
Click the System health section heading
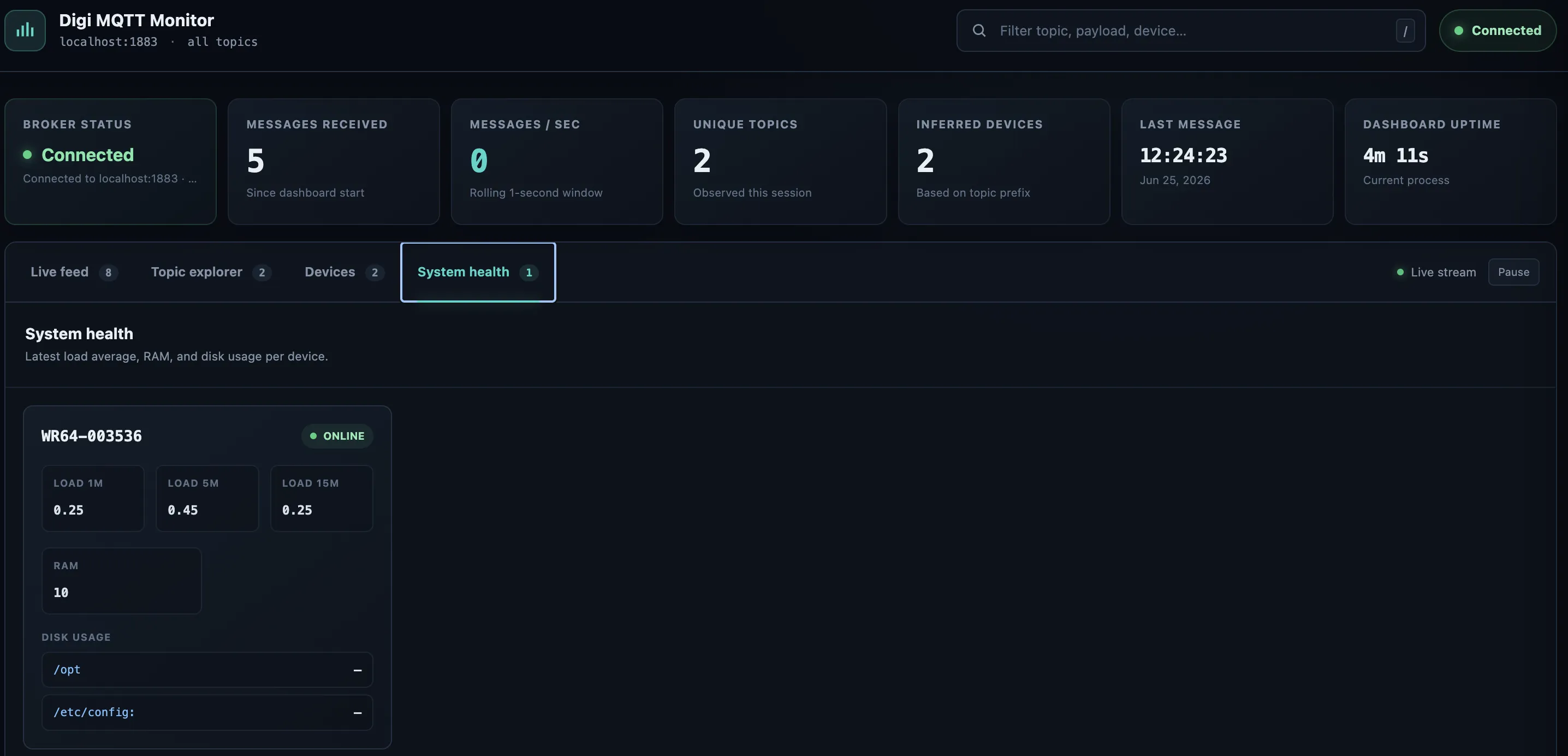(79, 334)
